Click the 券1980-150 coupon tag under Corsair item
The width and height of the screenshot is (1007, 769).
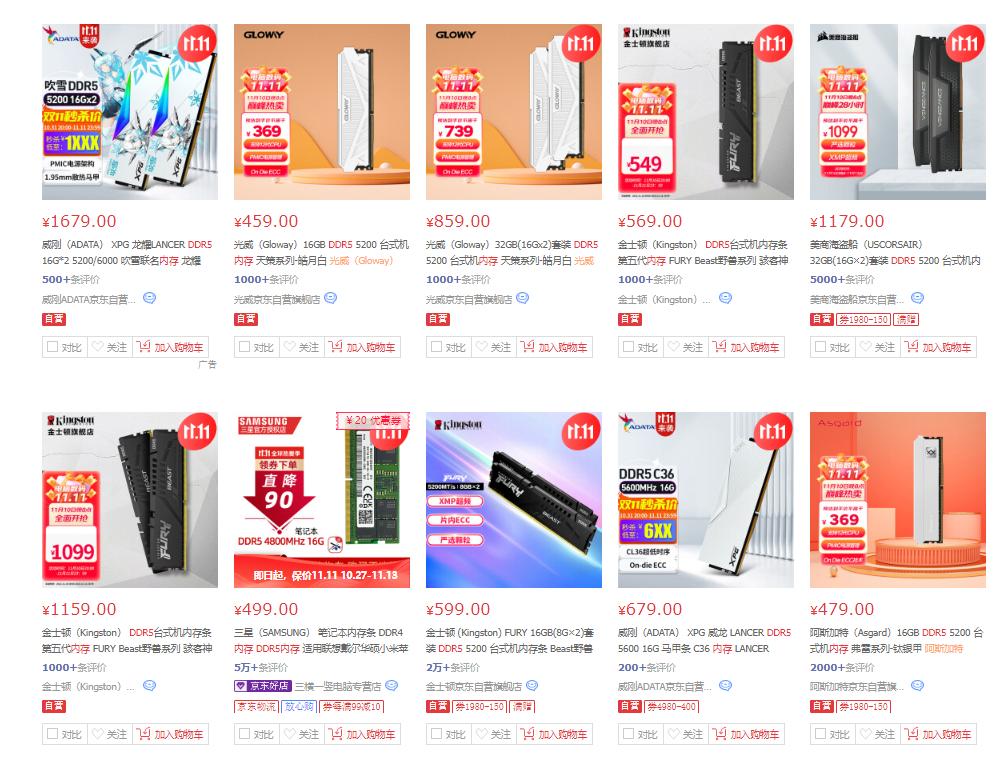pos(863,319)
